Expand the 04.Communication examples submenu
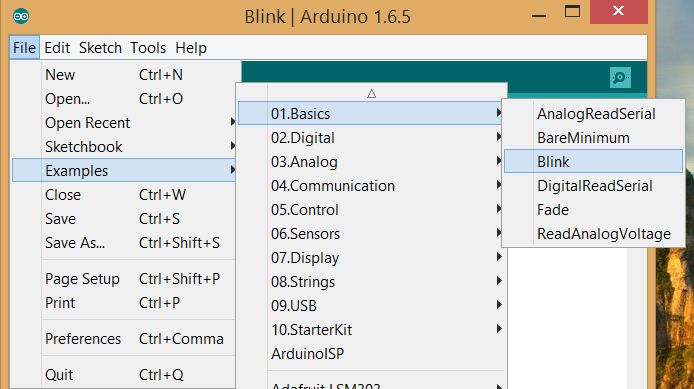 [x=371, y=185]
